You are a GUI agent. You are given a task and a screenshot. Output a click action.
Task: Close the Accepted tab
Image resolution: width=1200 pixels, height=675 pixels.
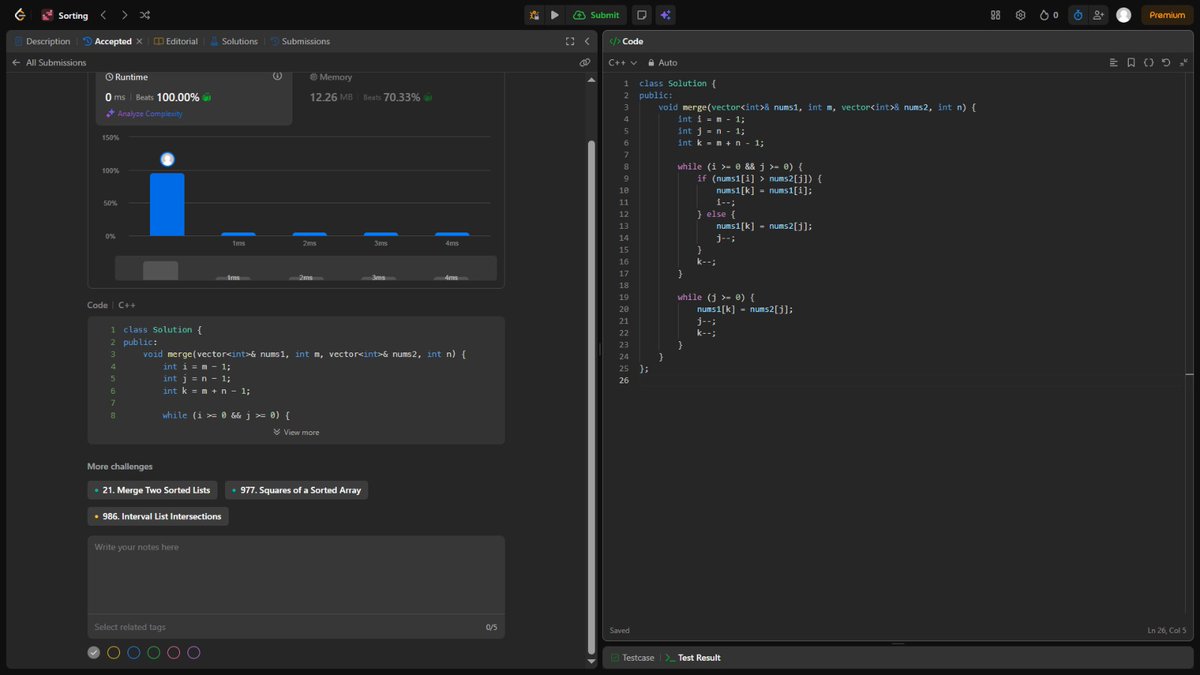(140, 41)
